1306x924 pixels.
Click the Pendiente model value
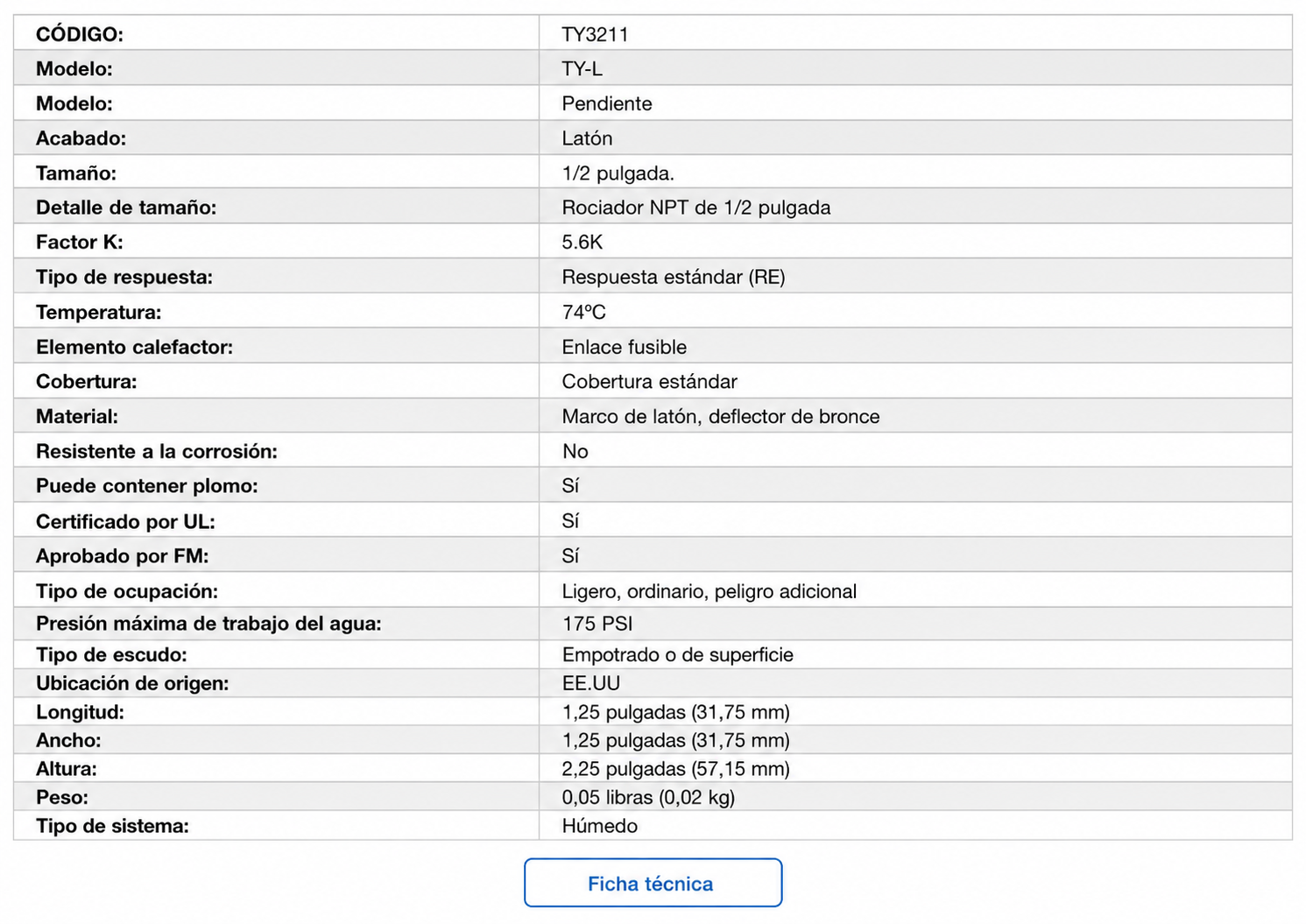[606, 103]
